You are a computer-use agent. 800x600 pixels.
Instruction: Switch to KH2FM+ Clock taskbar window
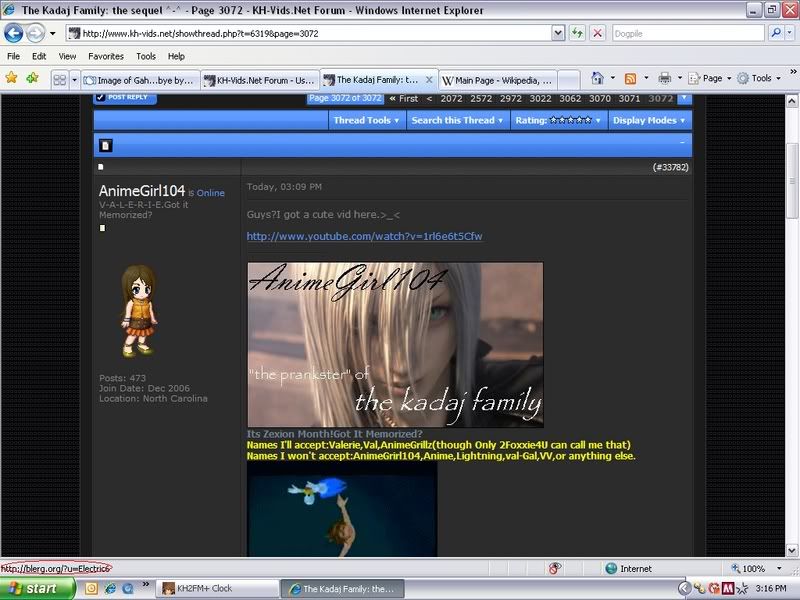[217, 589]
